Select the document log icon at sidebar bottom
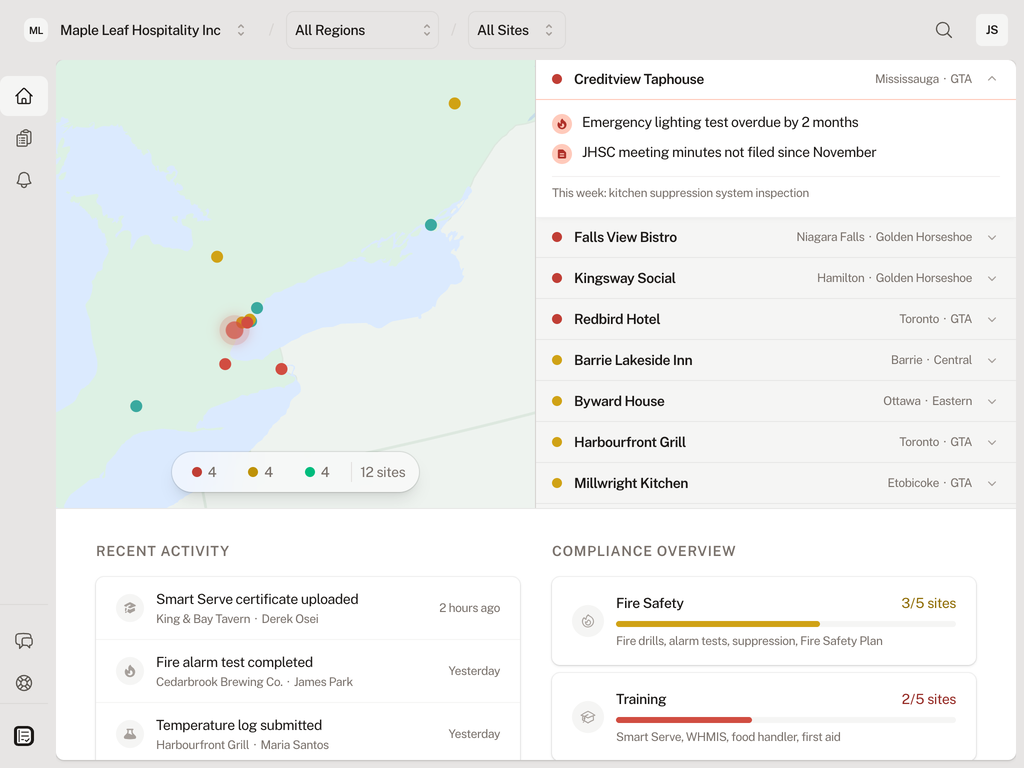Image resolution: width=1024 pixels, height=768 pixels. pos(23,735)
